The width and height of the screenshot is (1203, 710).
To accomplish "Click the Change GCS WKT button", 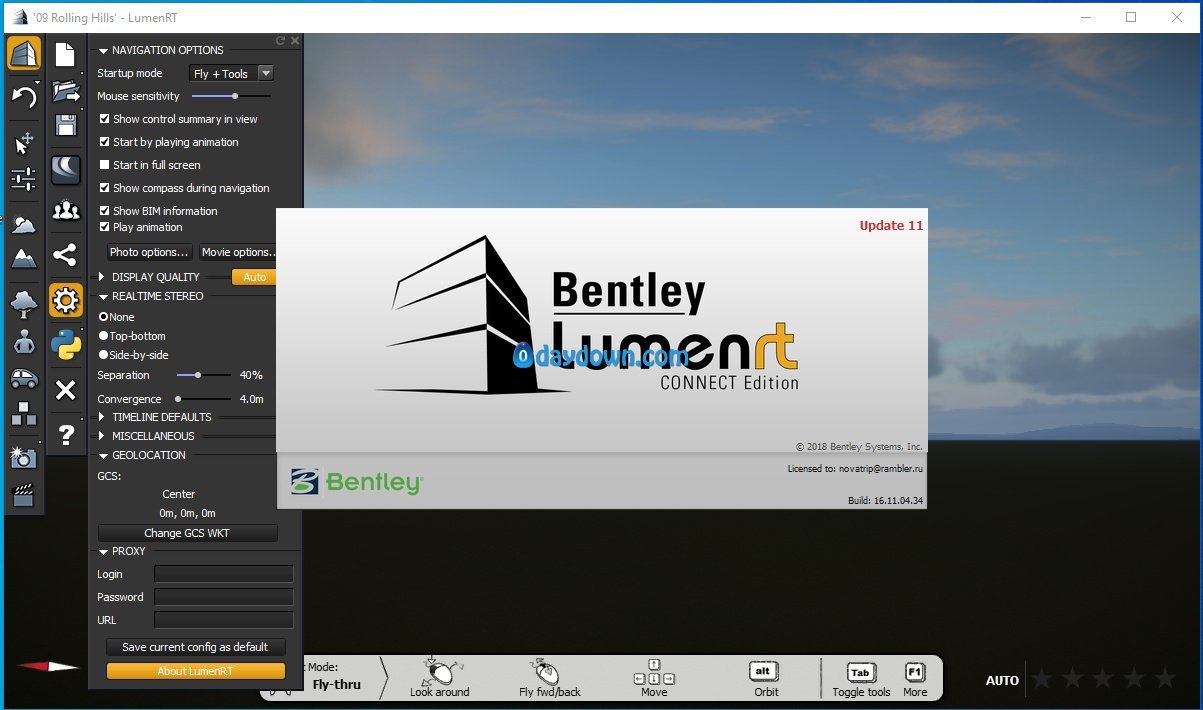I will [x=187, y=533].
